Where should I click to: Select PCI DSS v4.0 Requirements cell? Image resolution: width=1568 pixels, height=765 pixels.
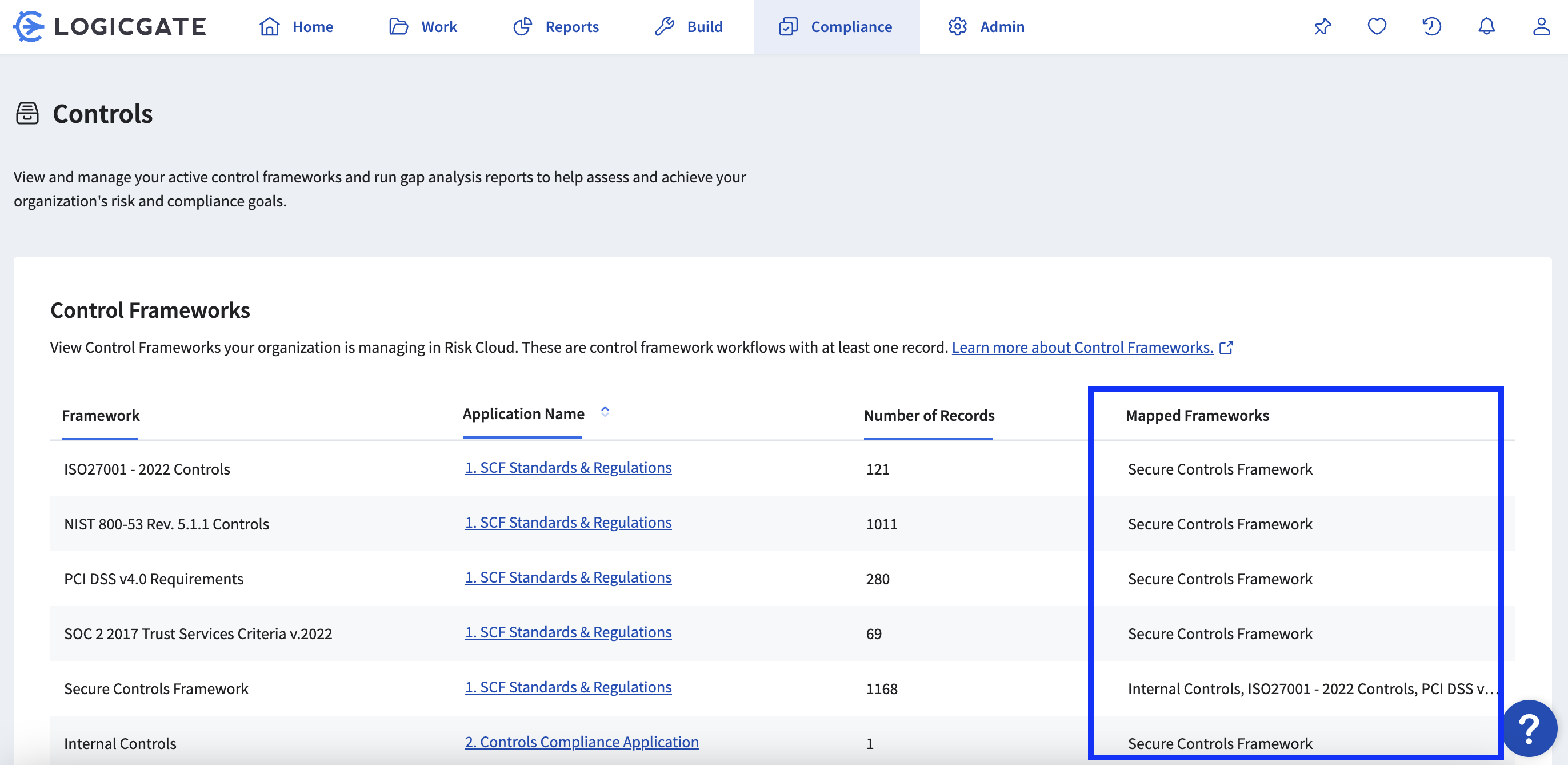[153, 579]
